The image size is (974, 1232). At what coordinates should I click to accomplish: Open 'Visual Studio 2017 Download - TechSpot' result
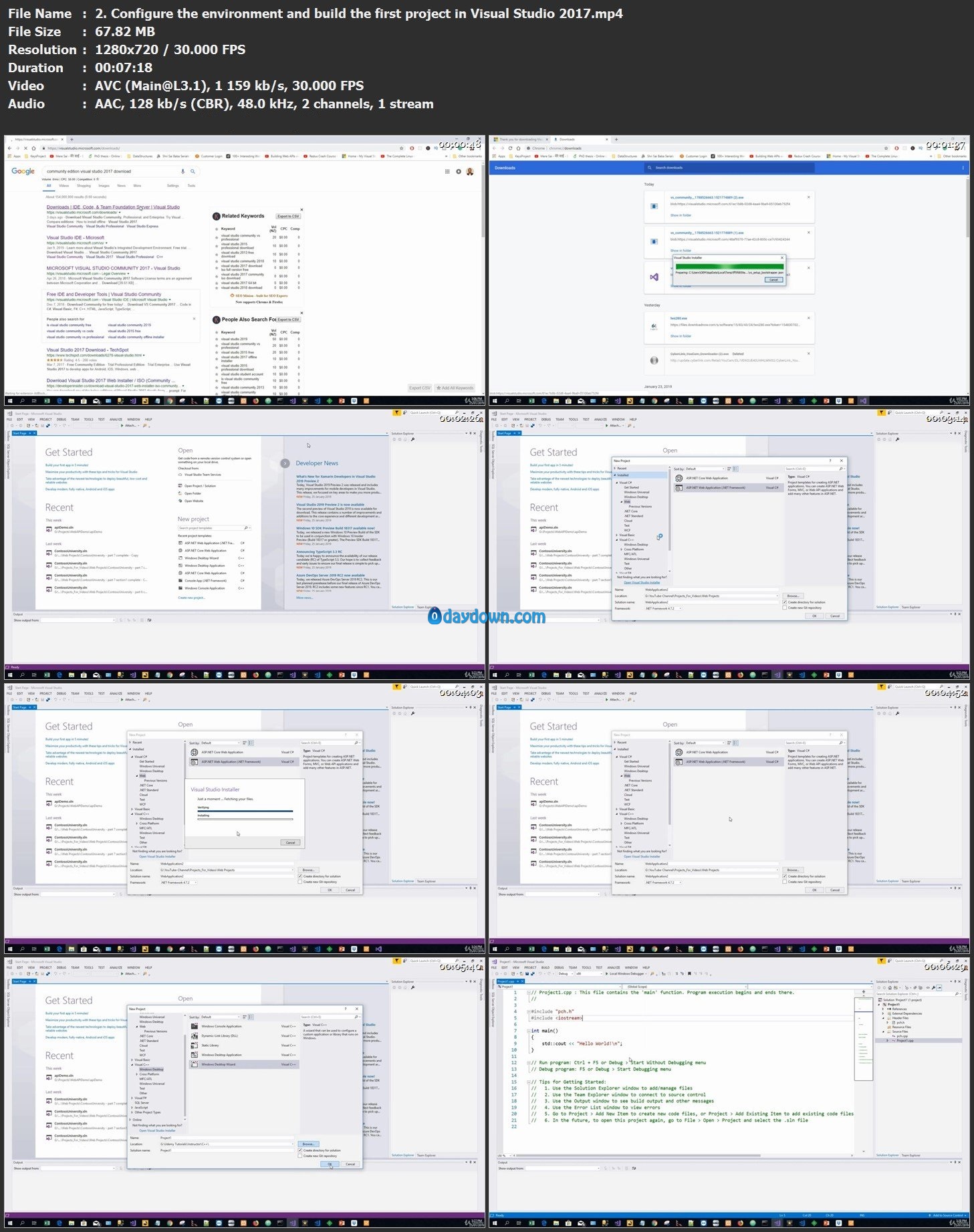[88, 350]
